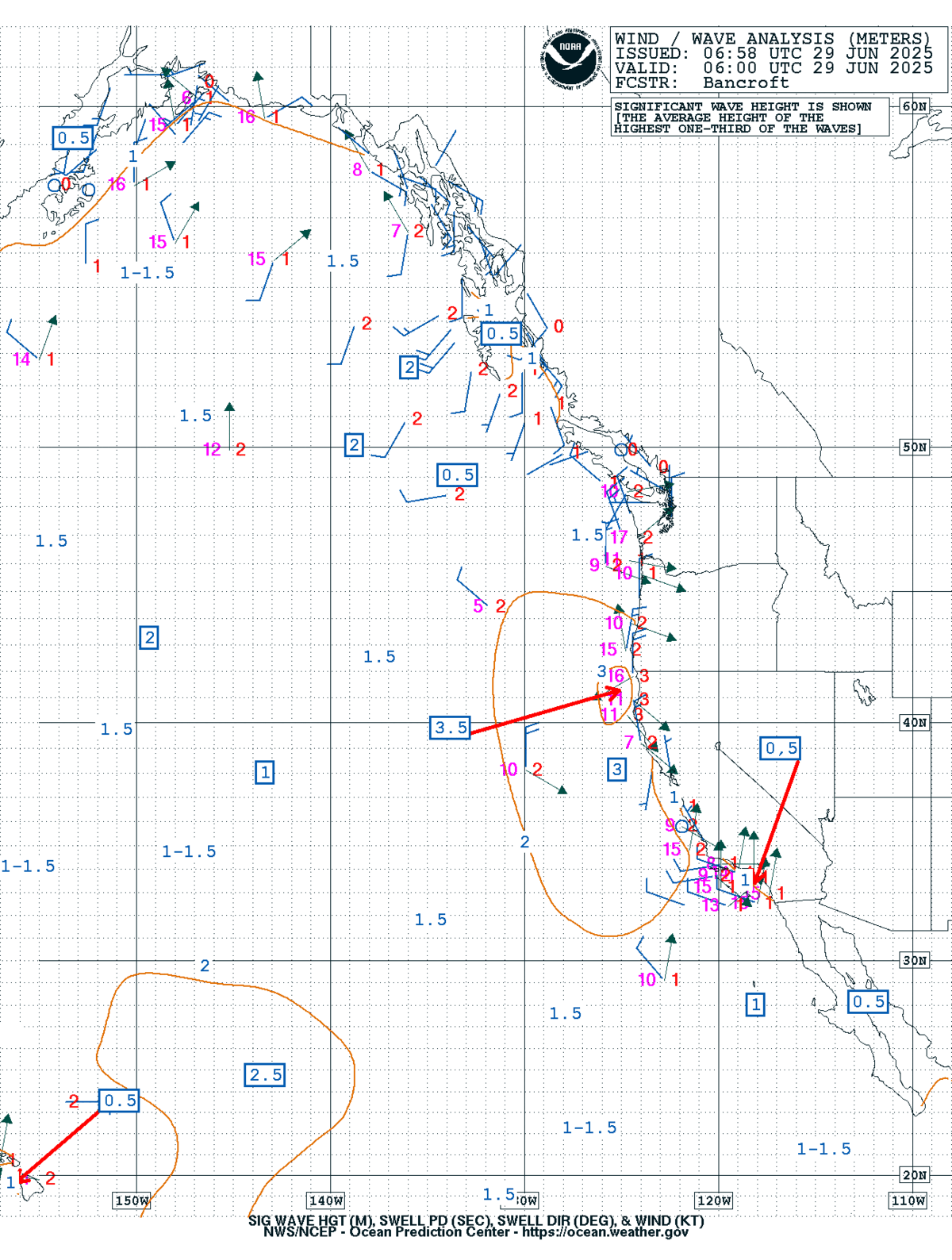Click the boxed 2 label west of 150W line
The image size is (952, 1260).
[148, 637]
